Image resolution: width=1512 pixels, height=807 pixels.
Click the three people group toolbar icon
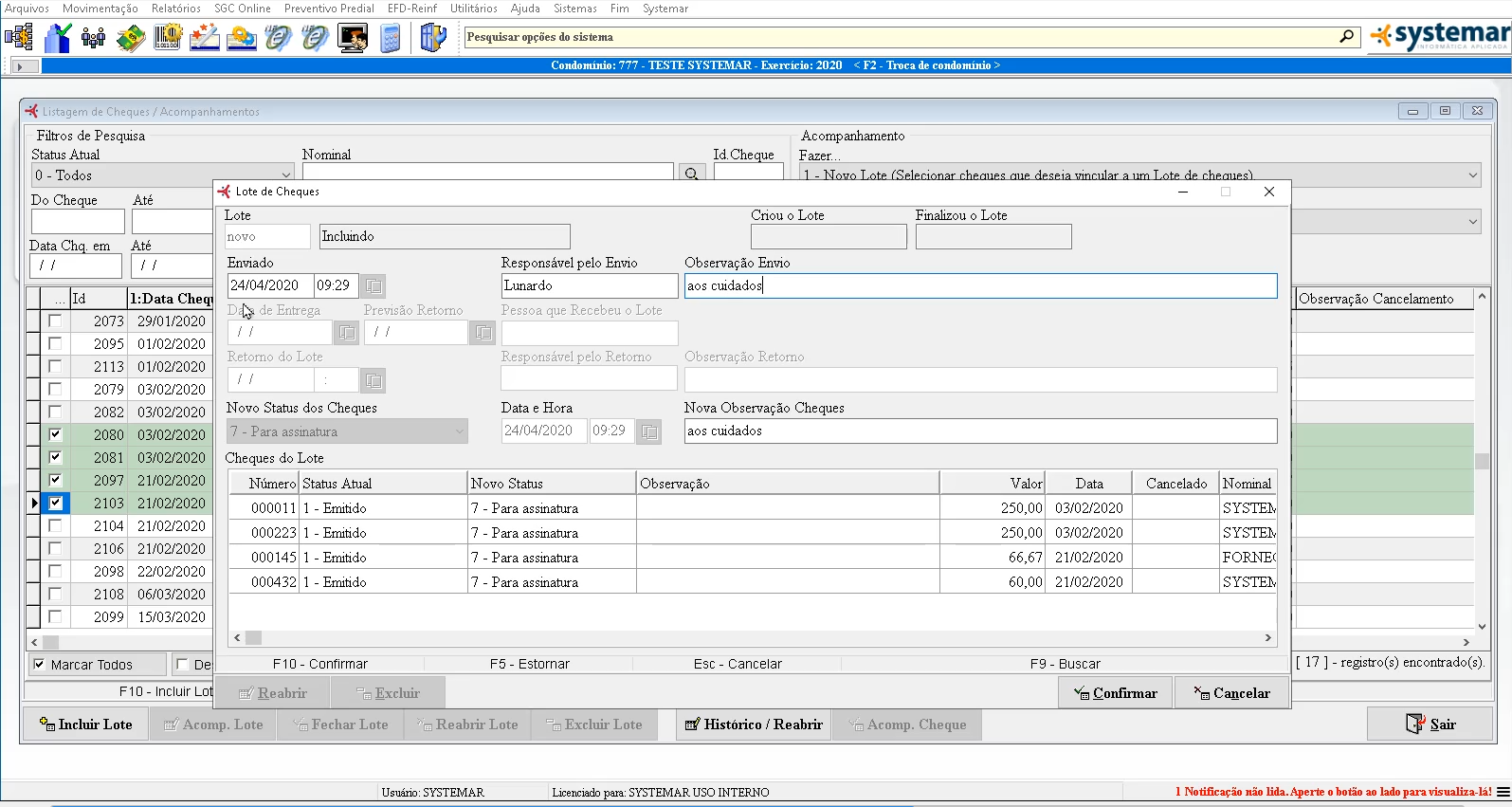(x=93, y=38)
